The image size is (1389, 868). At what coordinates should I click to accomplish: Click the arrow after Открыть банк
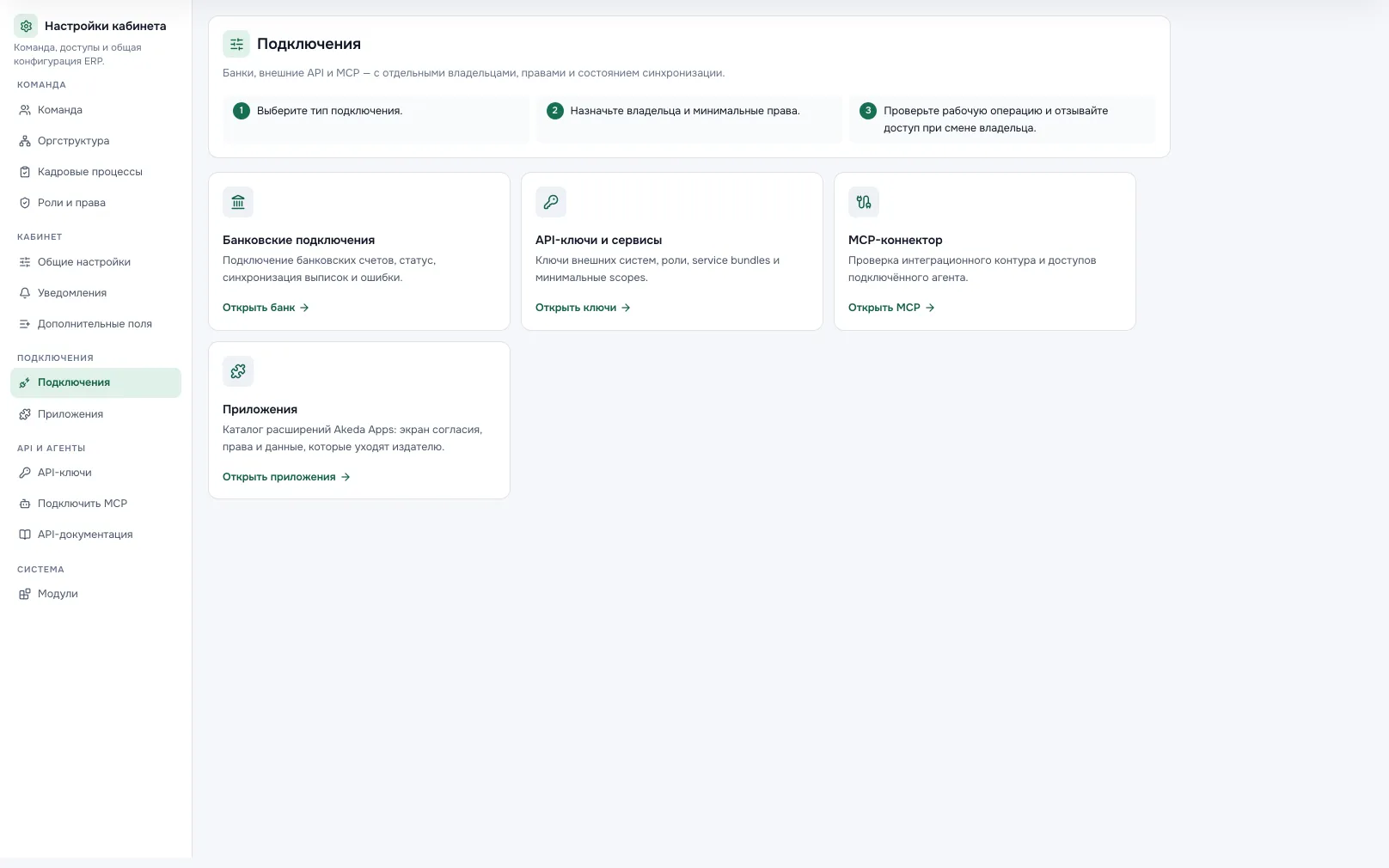[x=304, y=308]
